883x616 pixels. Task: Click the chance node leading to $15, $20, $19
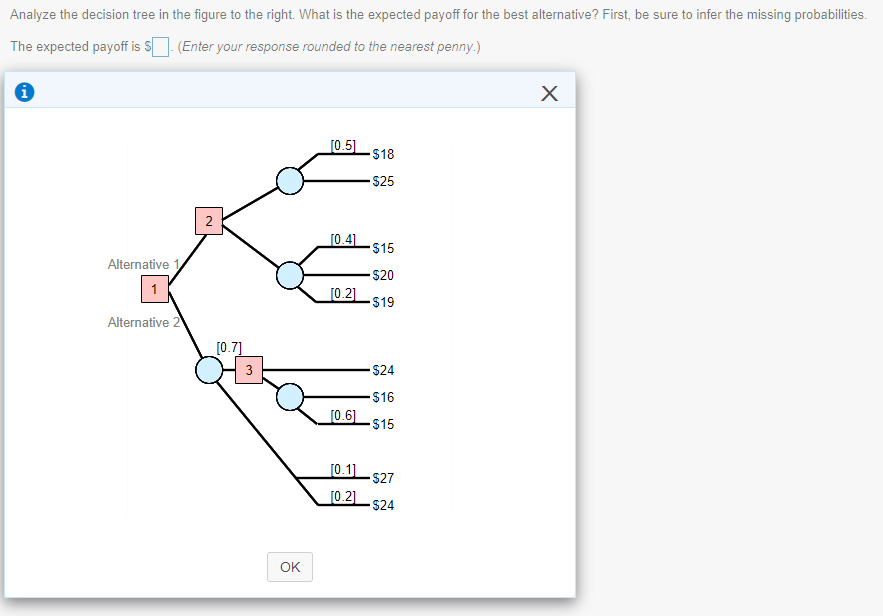289,275
